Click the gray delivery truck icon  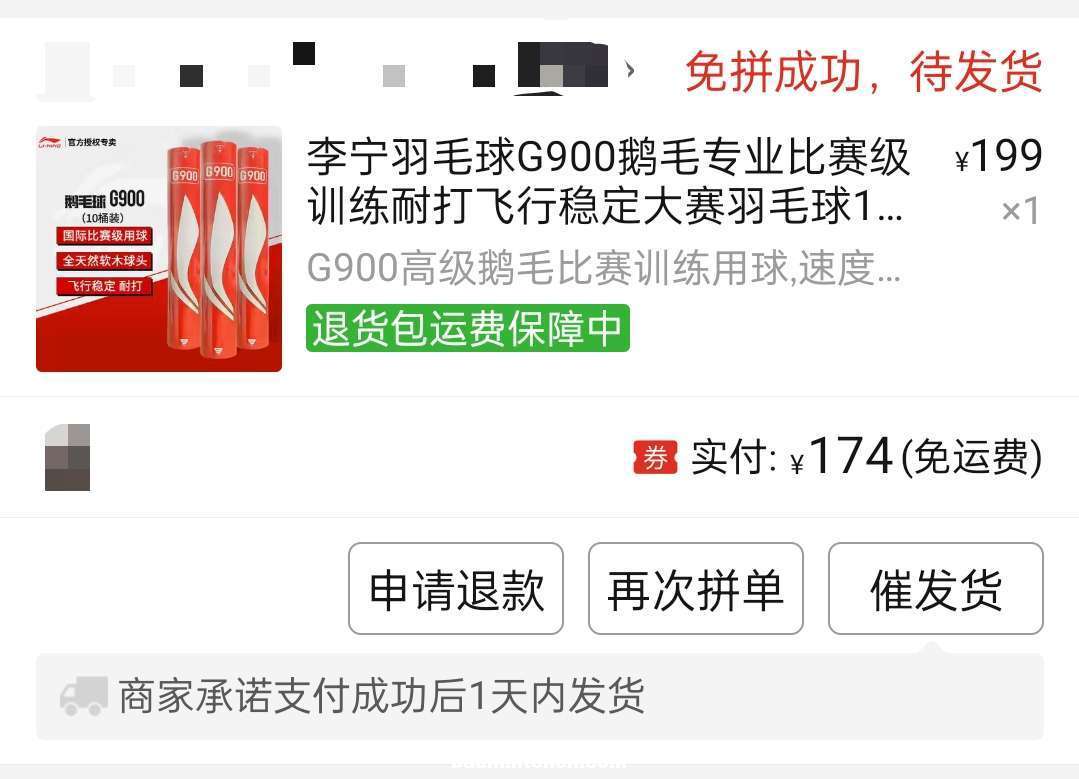point(84,696)
